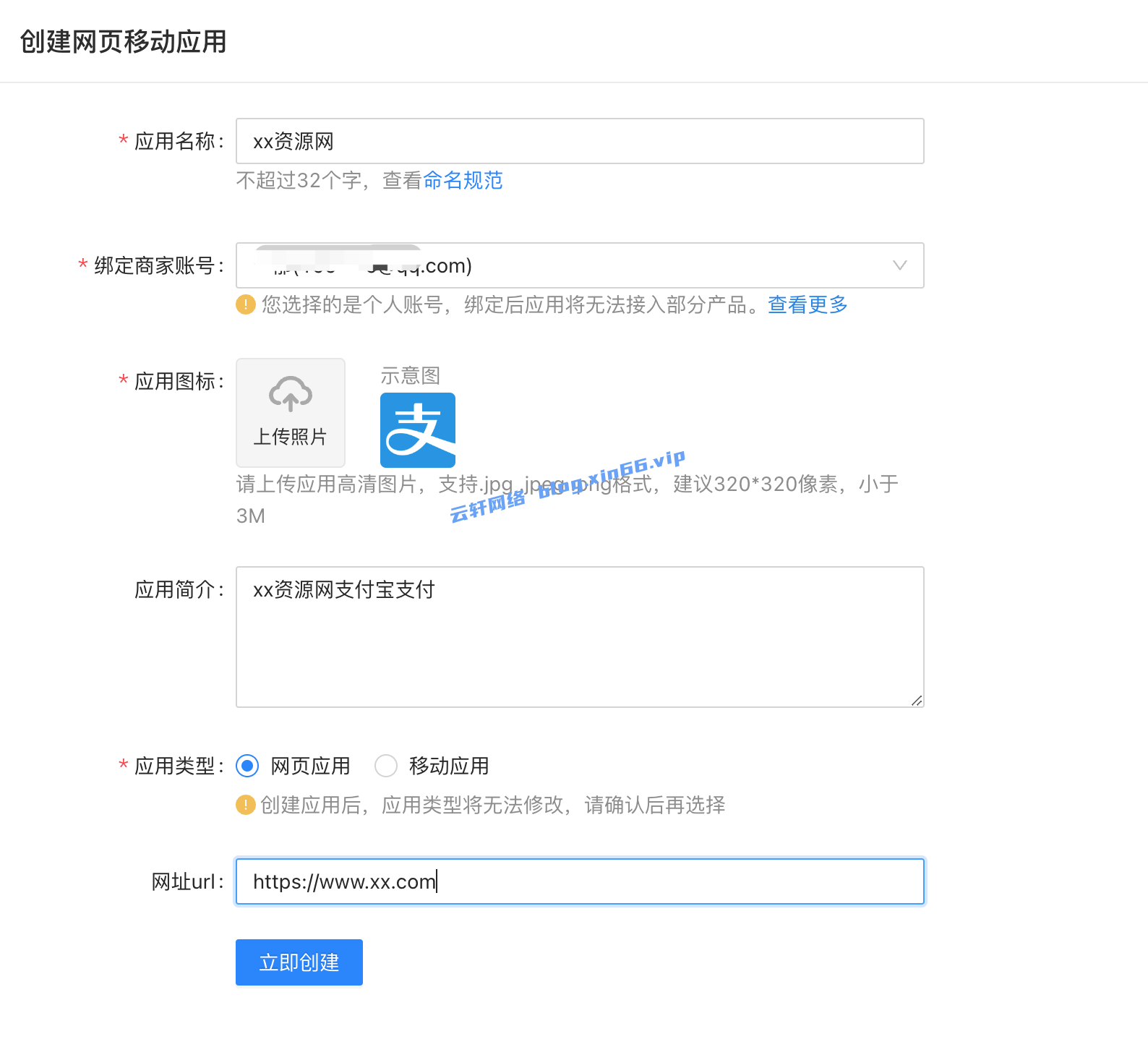
Task: Expand the 绑定商家账号 dropdown arrow
Action: (900, 265)
